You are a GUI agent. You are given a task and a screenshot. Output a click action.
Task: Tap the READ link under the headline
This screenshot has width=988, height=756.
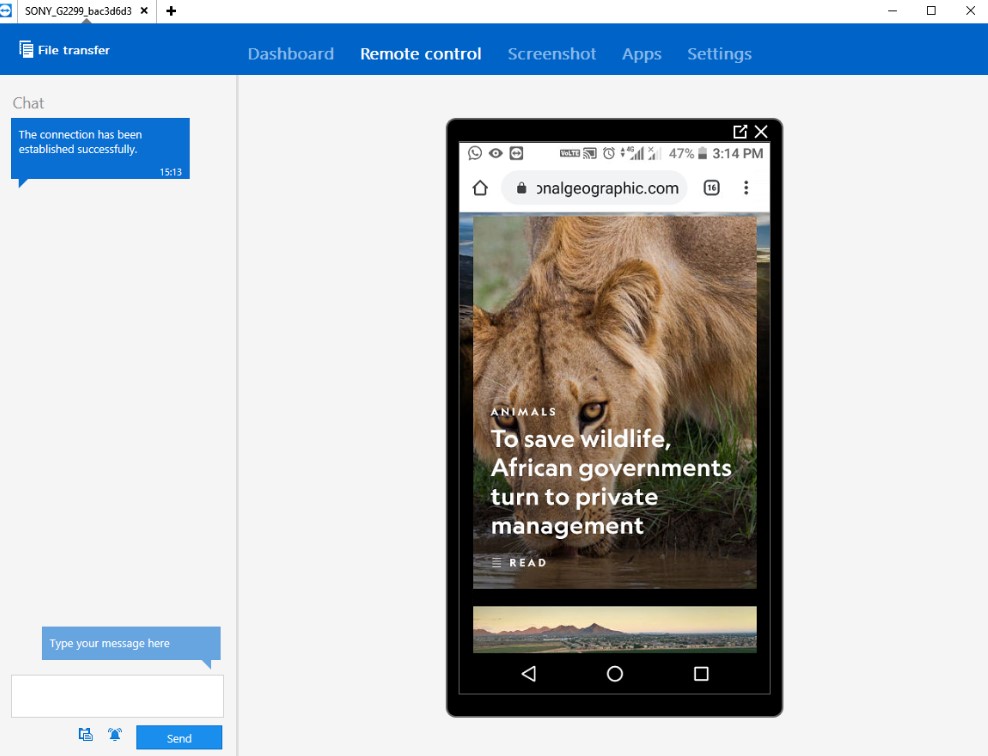click(519, 563)
